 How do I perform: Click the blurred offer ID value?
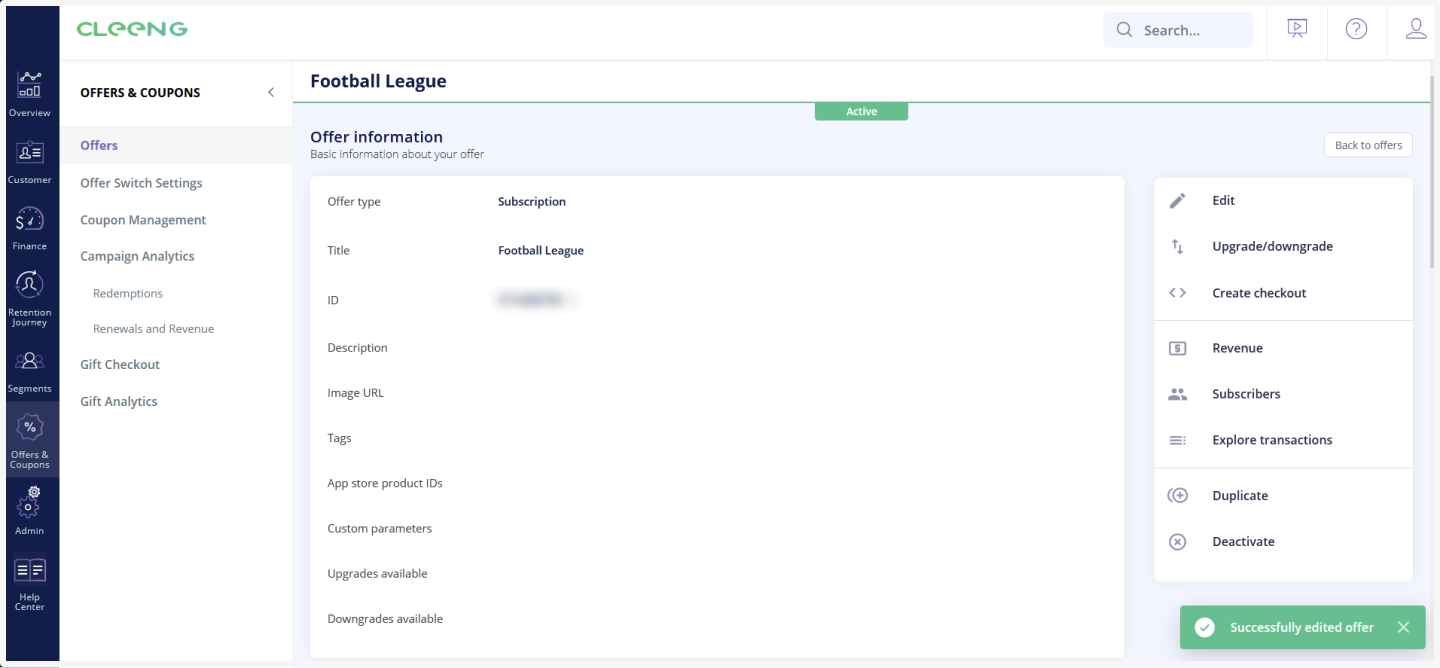pos(538,299)
